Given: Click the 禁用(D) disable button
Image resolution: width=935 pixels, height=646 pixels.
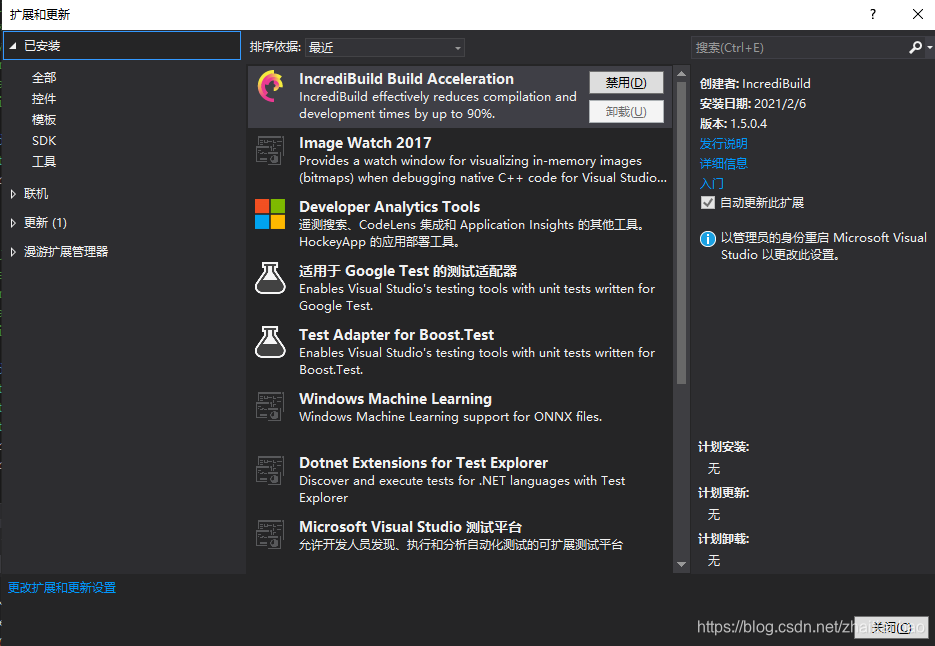Looking at the screenshot, I should tap(626, 83).
